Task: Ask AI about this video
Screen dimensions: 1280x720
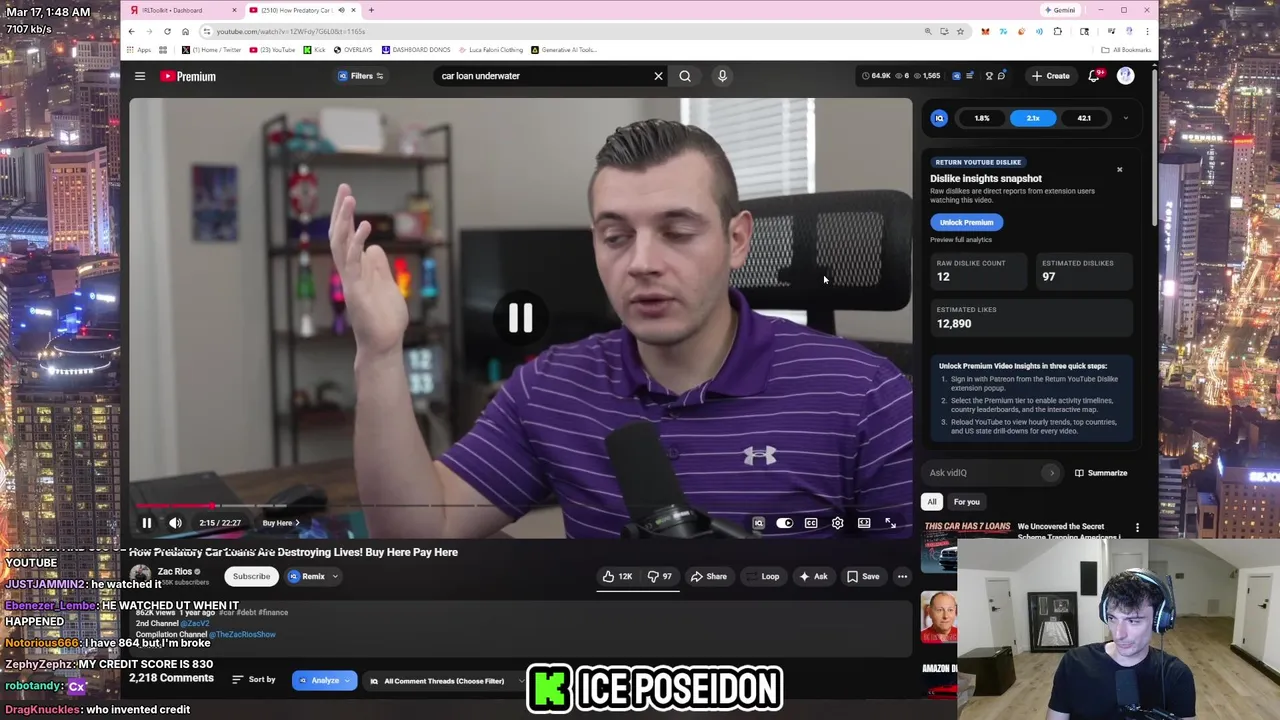Action: click(814, 576)
